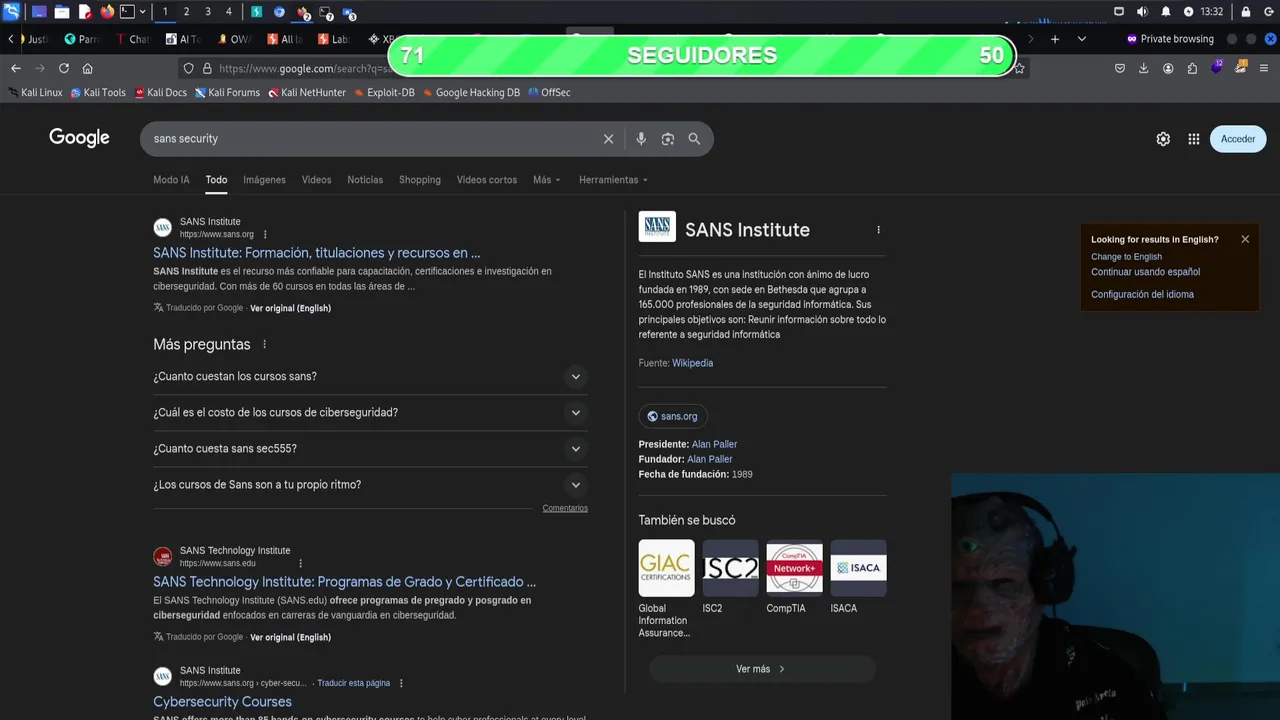Screen dimensions: 1280x720
Task: Switch to the Noticias tab
Action: 365,180
